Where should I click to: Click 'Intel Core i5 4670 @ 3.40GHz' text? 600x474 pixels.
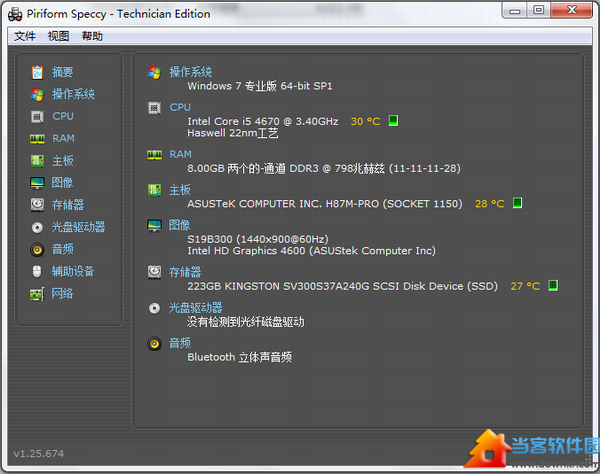pos(262,121)
